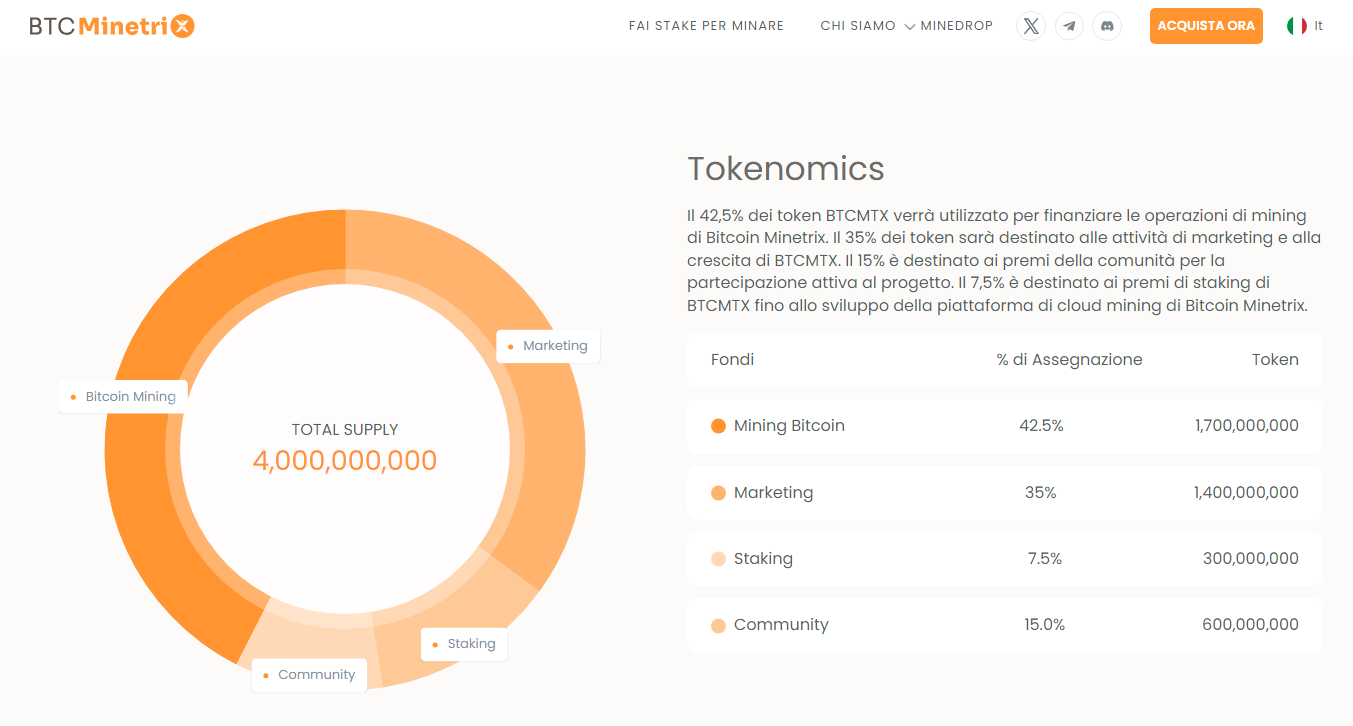Open the language selector labeled It
This screenshot has height=726, width=1353.
point(1305,26)
